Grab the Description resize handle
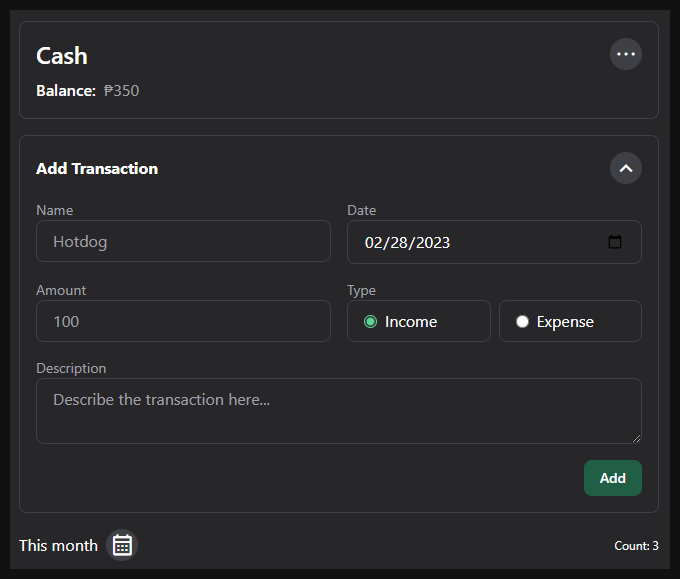Screen dimensions: 680x579 coord(636,438)
